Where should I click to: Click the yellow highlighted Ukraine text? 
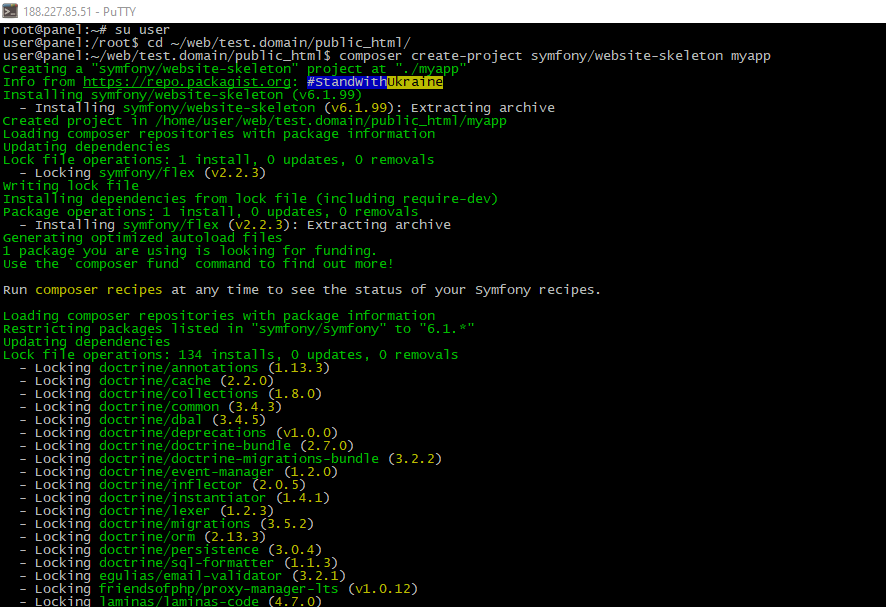coord(415,82)
